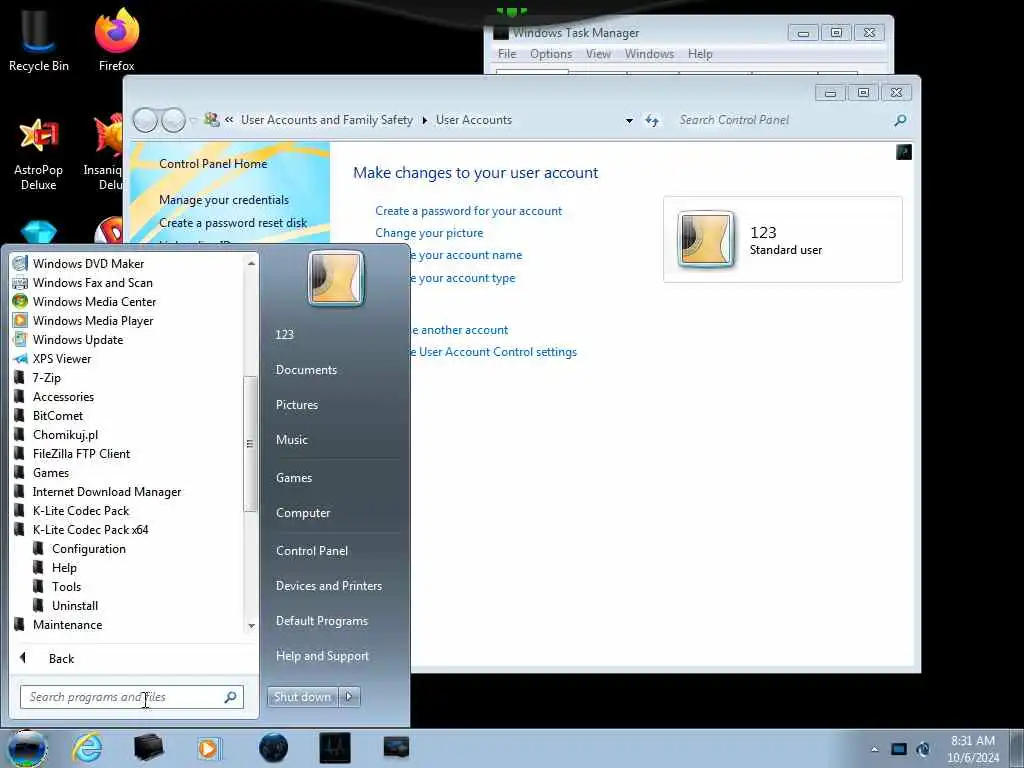Open View menu in Task Manager

click(x=598, y=54)
